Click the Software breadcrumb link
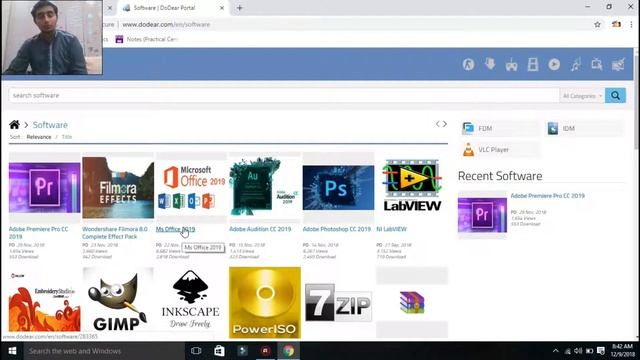This screenshot has height=360, width=640. pos(50,125)
